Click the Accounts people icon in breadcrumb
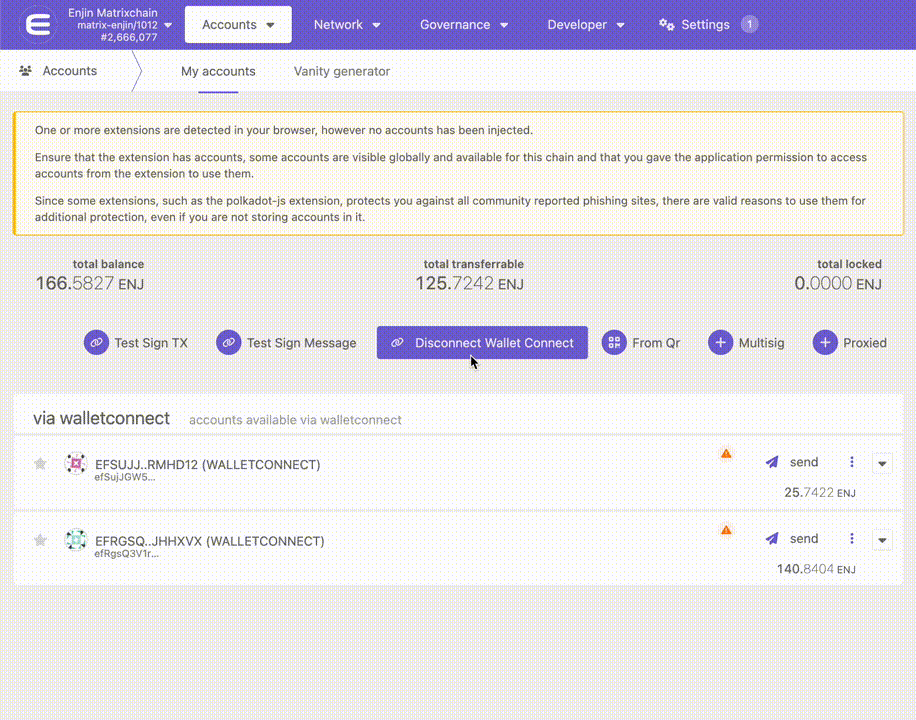This screenshot has height=720, width=916. click(25, 71)
